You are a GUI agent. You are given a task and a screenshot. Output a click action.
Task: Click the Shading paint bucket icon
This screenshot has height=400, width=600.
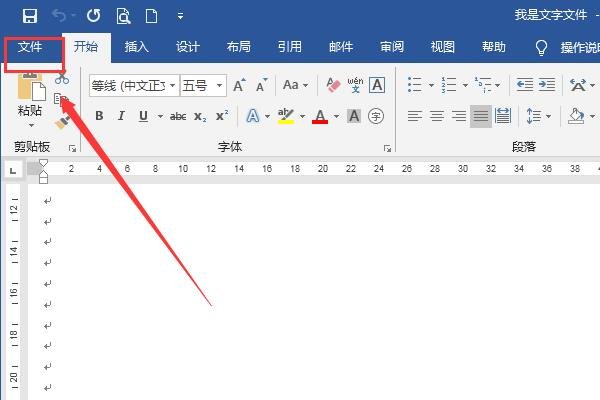[x=576, y=116]
